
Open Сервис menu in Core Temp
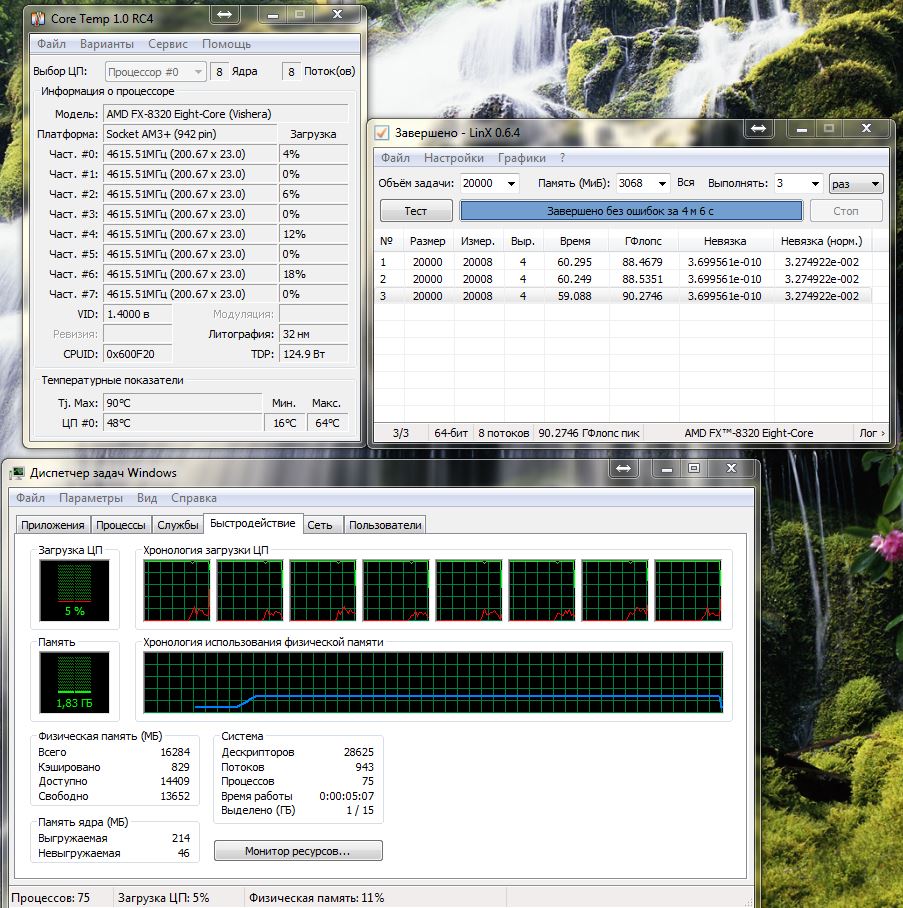point(168,44)
